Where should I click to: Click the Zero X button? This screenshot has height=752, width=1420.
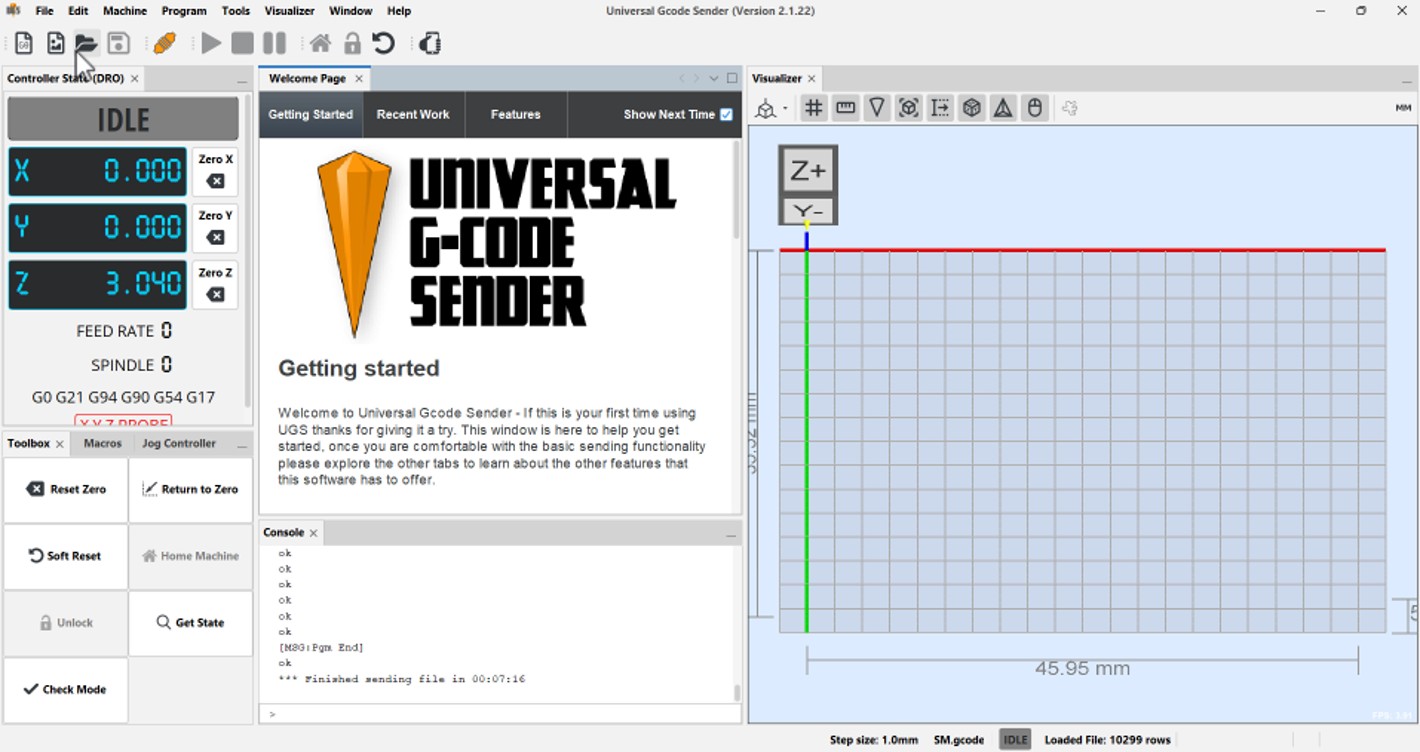point(215,171)
